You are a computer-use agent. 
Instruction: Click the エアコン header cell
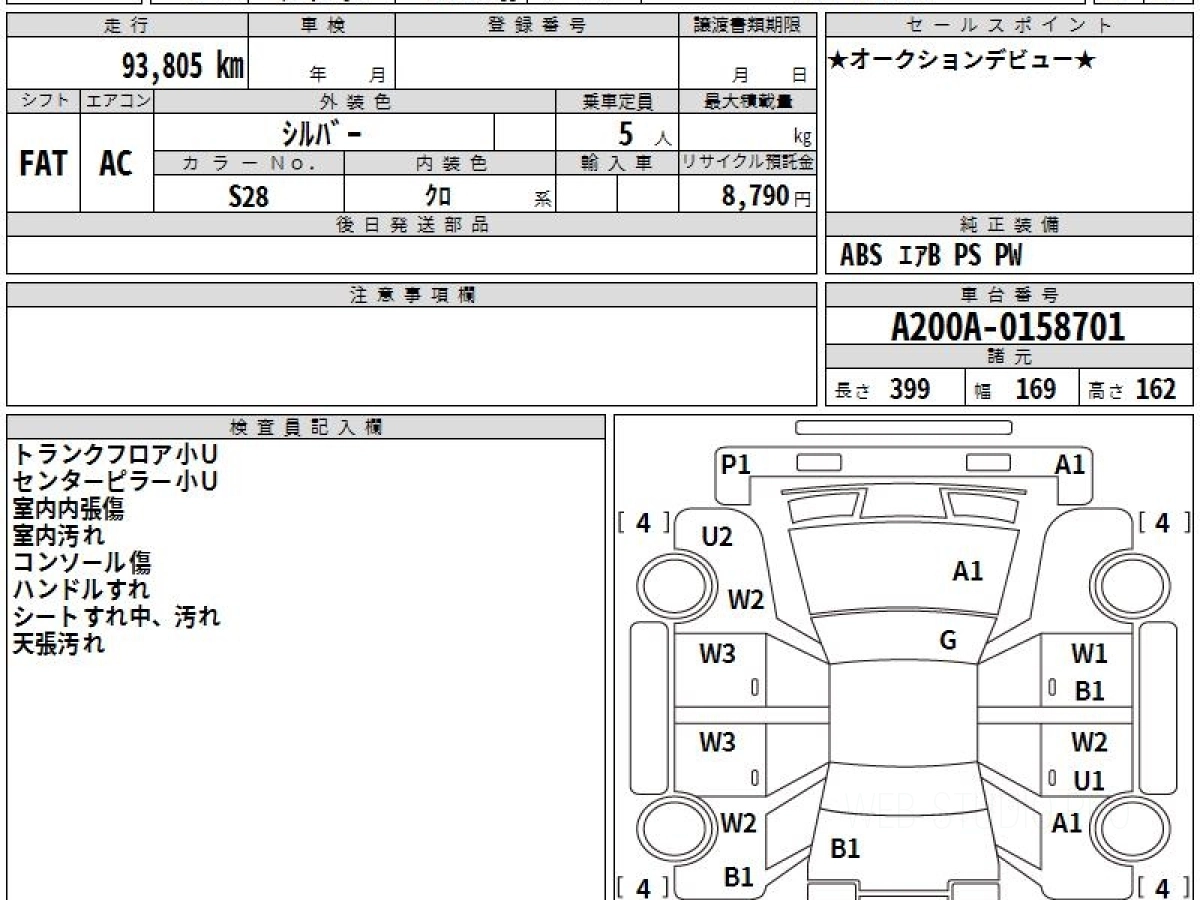(x=117, y=101)
